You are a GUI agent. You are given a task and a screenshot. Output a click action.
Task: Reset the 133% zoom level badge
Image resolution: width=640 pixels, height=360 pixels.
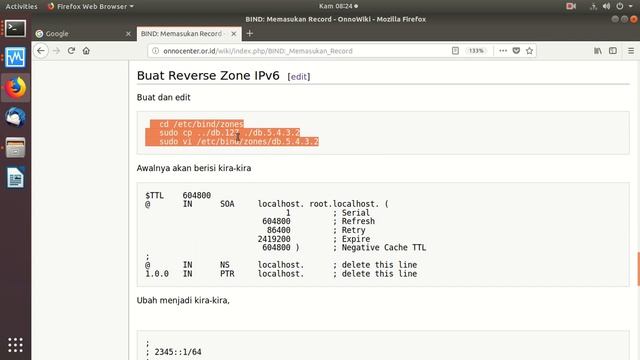[x=476, y=51]
